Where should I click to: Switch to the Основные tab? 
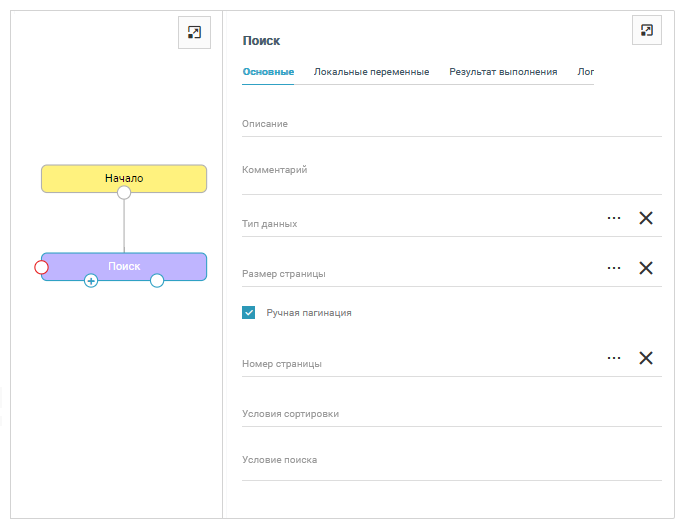[x=268, y=72]
